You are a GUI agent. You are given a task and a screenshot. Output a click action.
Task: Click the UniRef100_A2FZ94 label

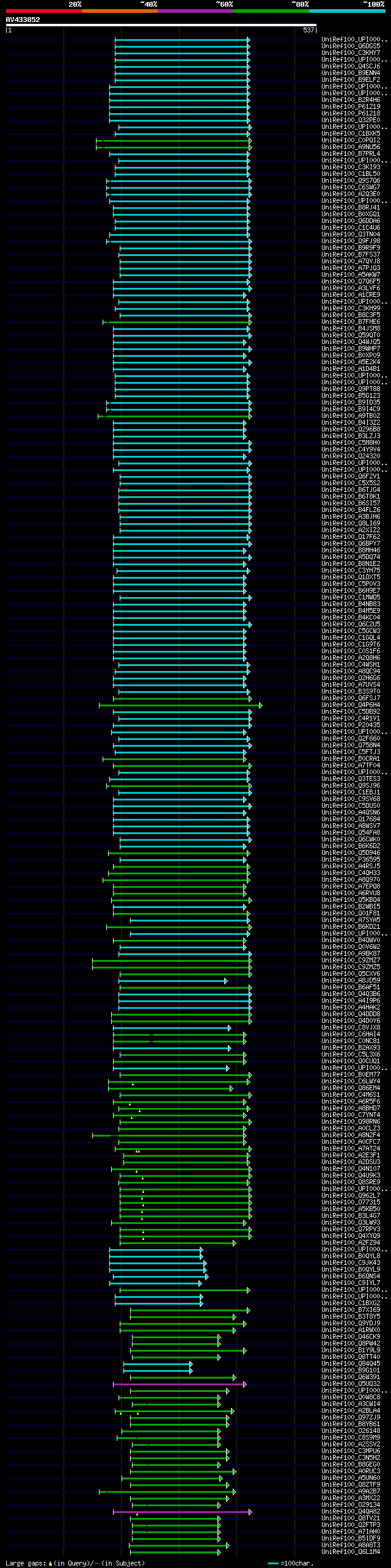tap(351, 1243)
